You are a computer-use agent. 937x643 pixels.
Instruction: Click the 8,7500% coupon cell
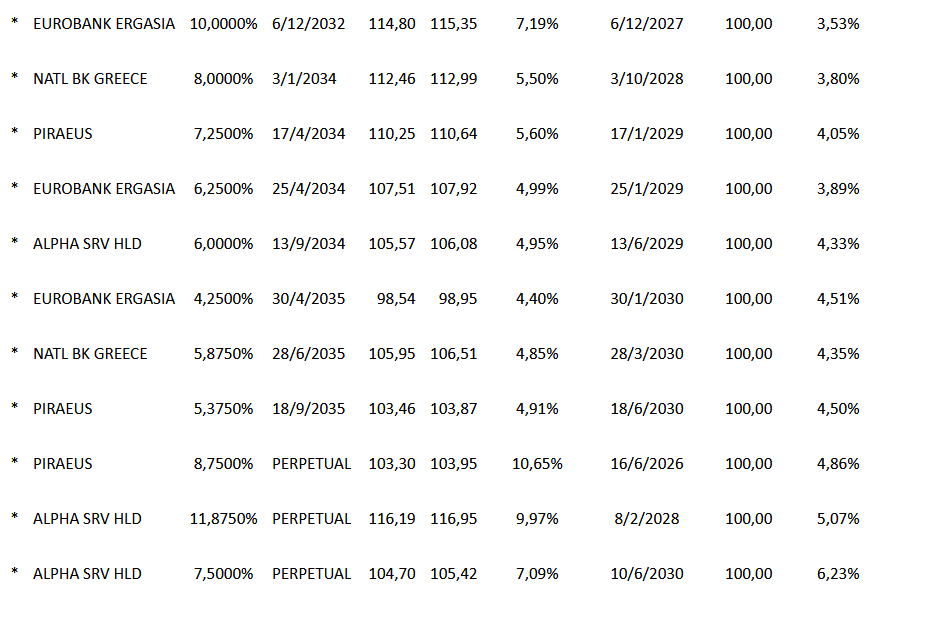pos(223,464)
